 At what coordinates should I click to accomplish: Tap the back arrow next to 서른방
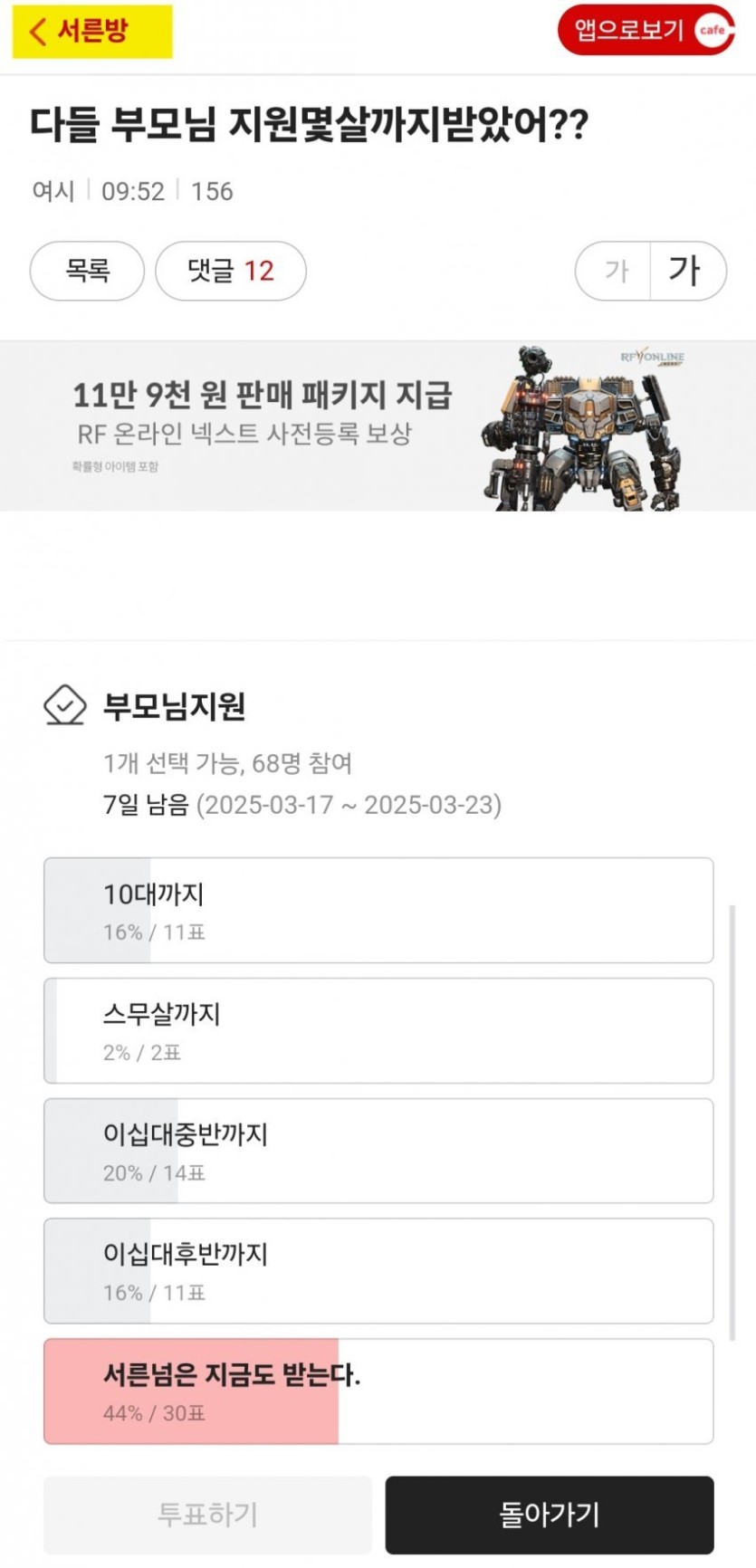pyautogui.click(x=37, y=32)
